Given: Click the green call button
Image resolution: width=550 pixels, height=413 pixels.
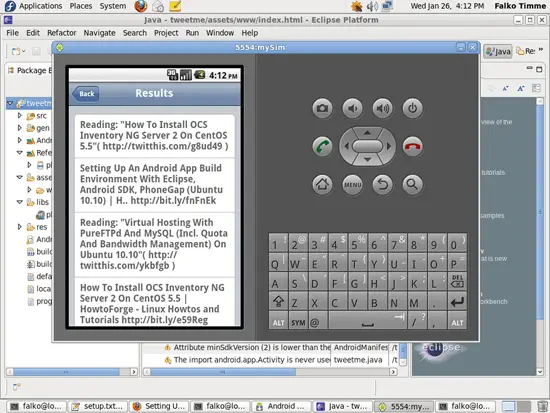Looking at the screenshot, I should pyautogui.click(x=322, y=146).
